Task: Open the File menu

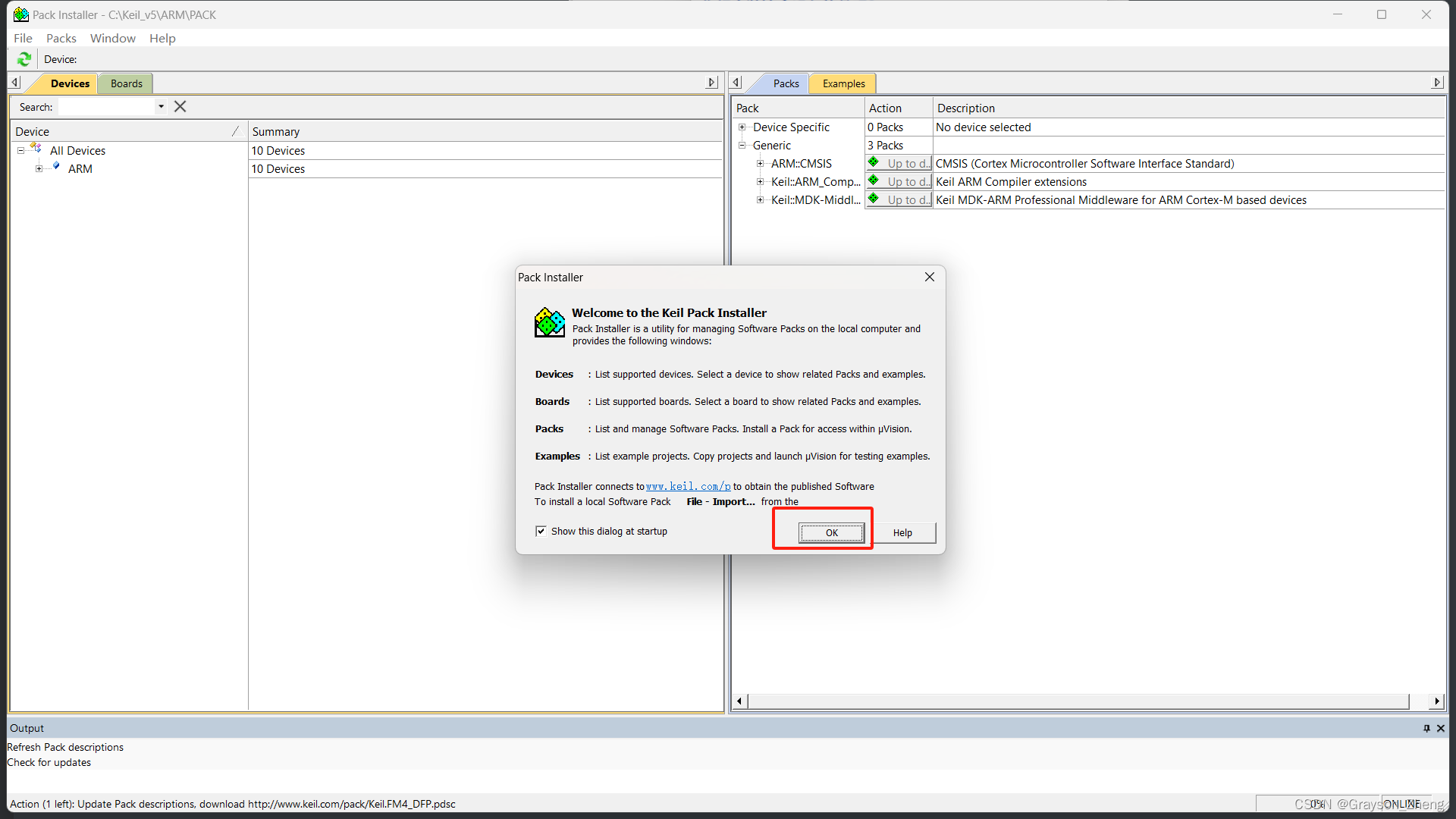Action: click(23, 38)
